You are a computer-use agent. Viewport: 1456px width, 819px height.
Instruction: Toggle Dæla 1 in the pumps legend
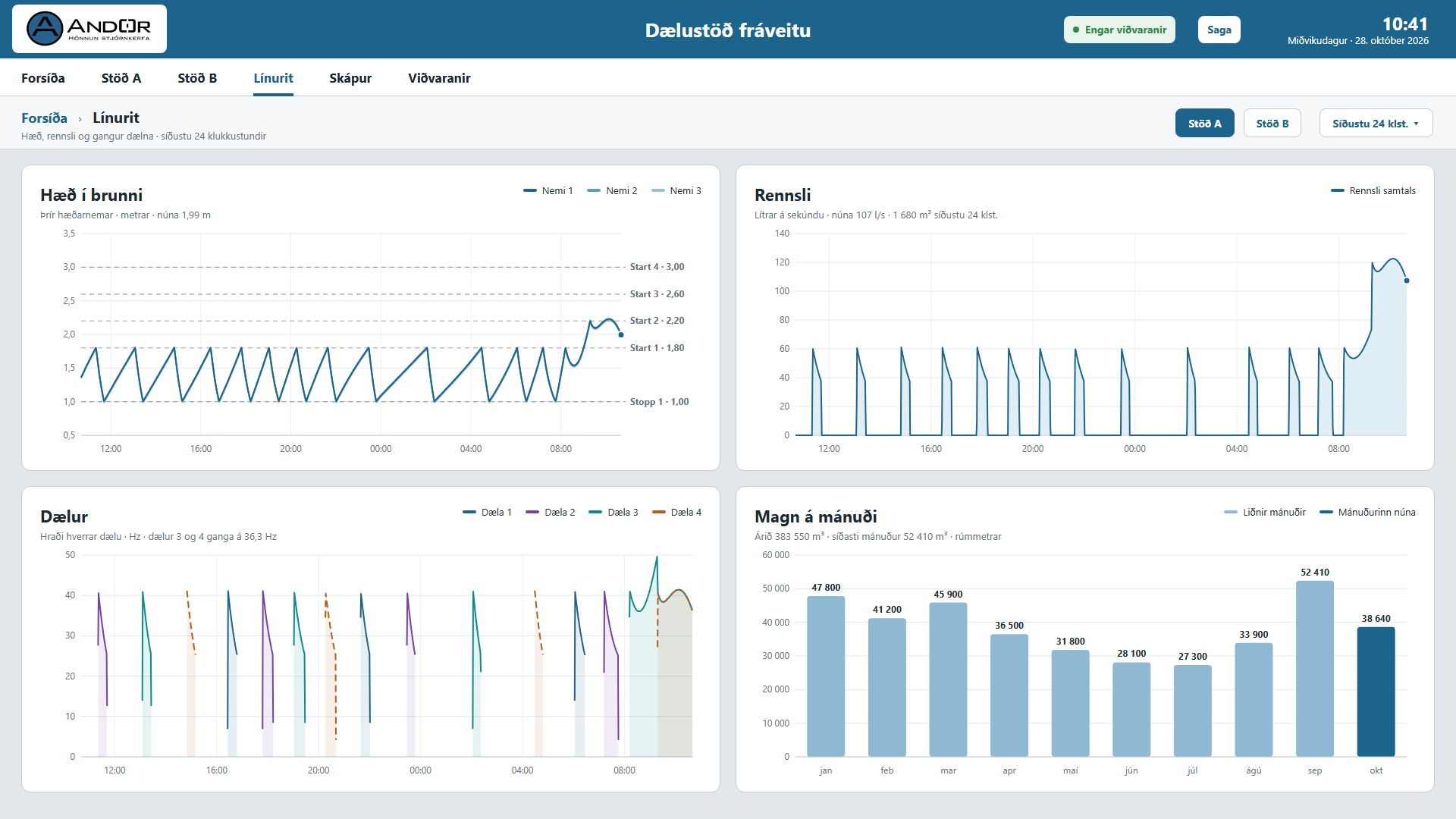488,512
